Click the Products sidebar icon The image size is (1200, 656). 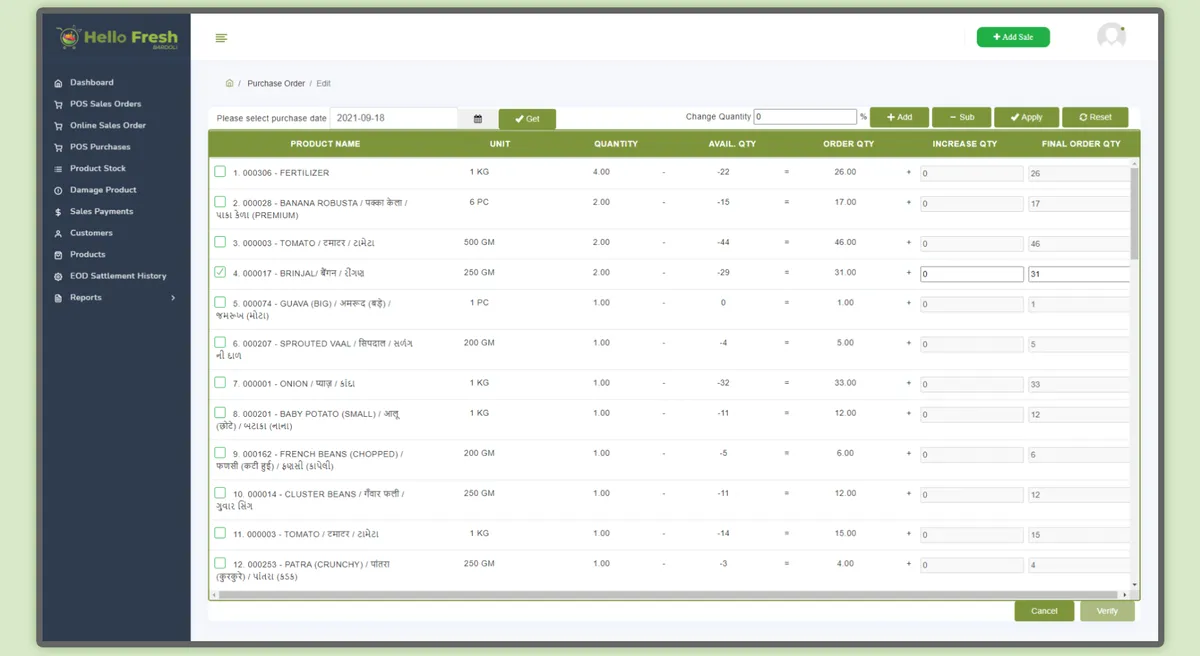59,255
